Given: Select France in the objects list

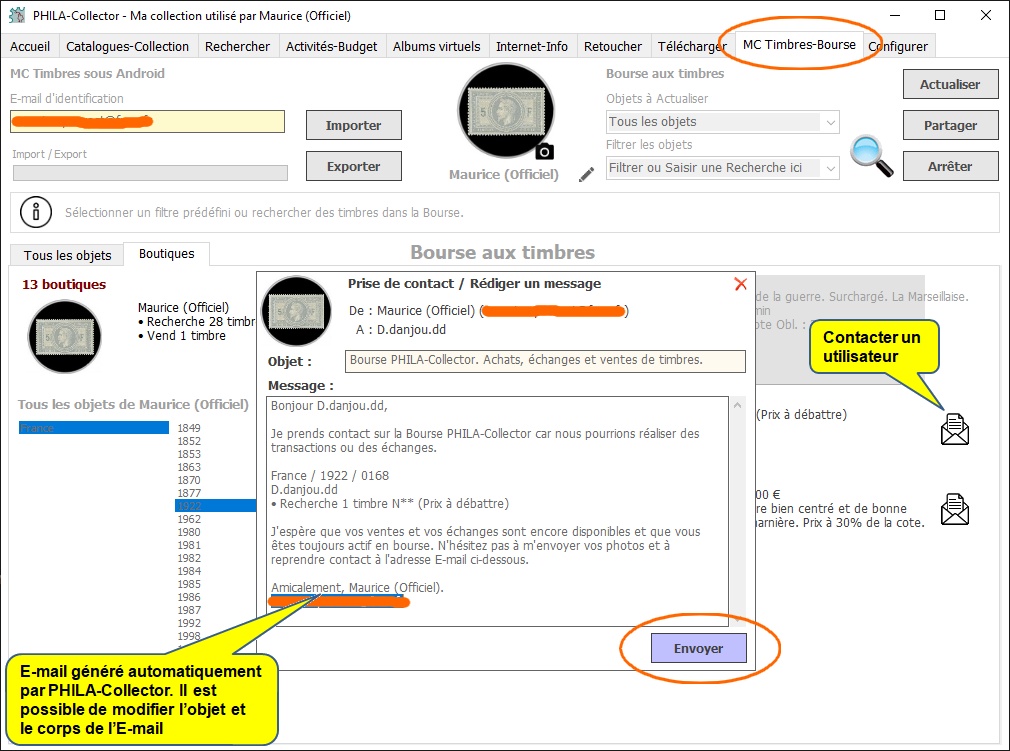Looking at the screenshot, I should coord(94,428).
